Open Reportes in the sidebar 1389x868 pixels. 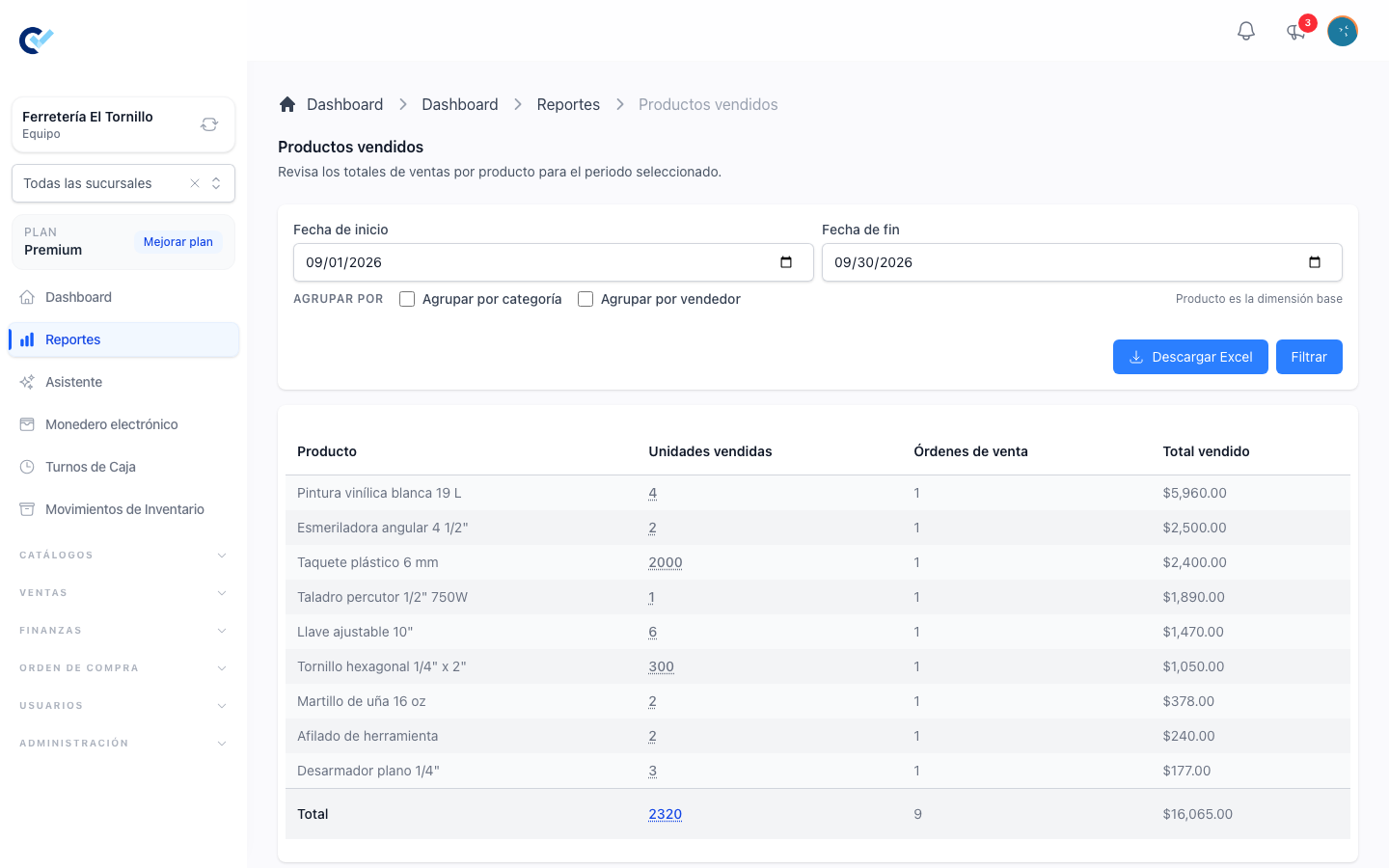pyautogui.click(x=123, y=339)
